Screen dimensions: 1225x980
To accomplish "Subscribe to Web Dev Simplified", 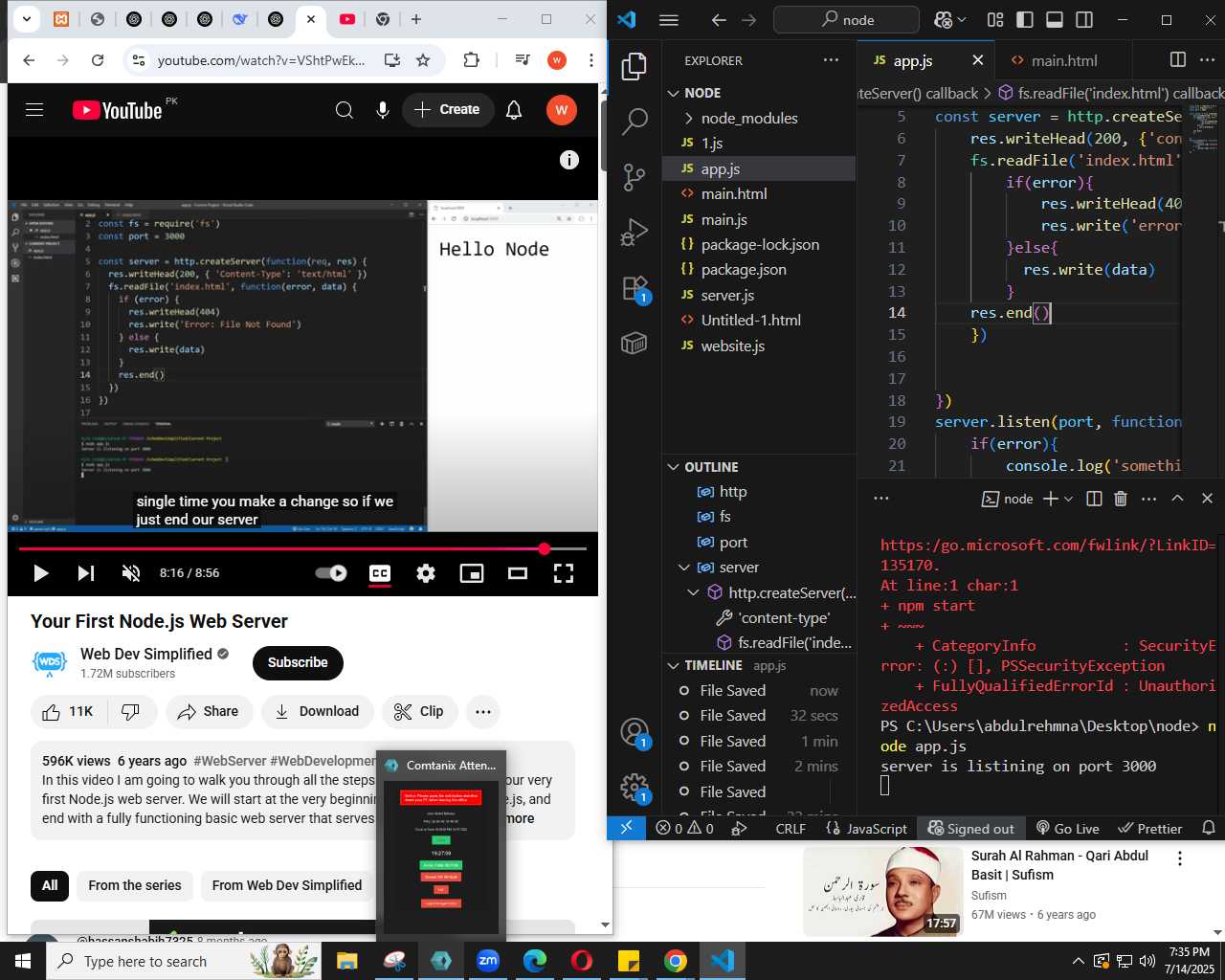I will point(298,662).
